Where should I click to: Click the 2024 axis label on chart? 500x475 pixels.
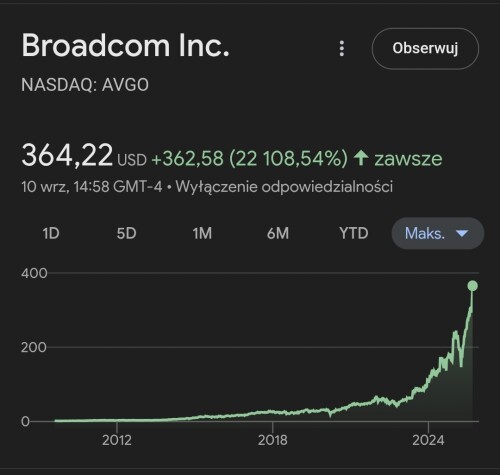[x=428, y=440]
